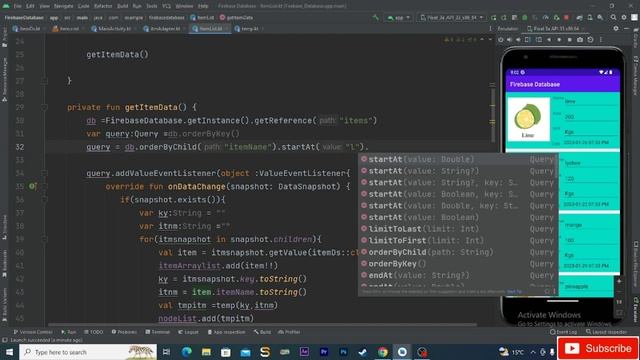The width and height of the screenshot is (640, 360).
Task: Open the Refactor menu
Action: [103, 6]
